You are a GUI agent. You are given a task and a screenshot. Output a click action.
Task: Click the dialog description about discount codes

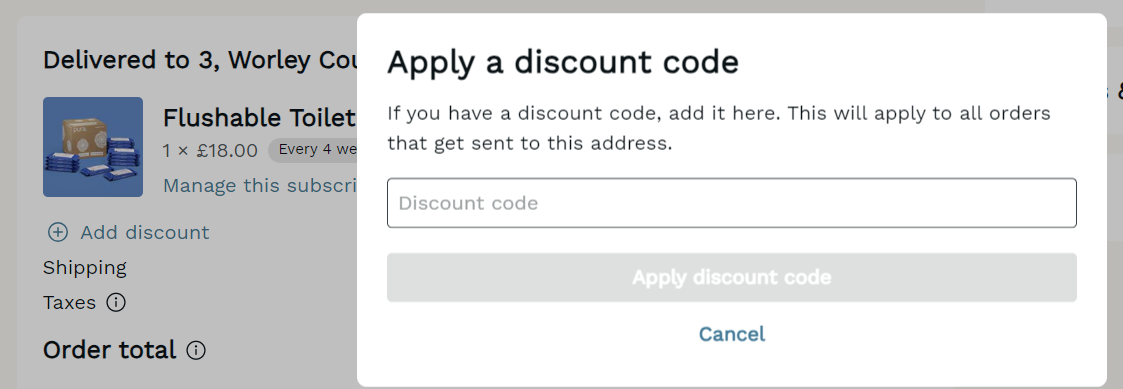point(719,128)
